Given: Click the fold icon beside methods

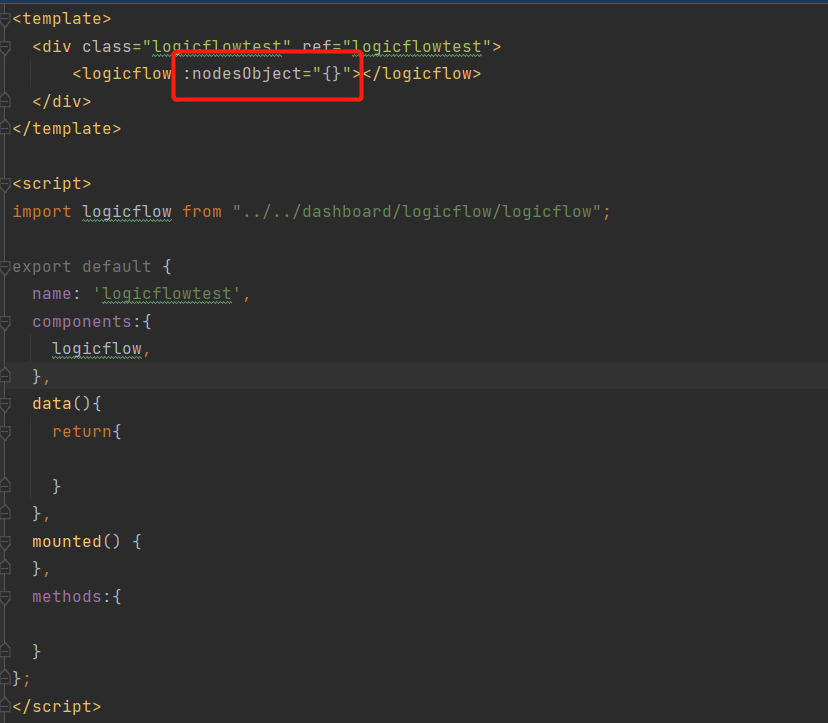Looking at the screenshot, I should click(6, 596).
